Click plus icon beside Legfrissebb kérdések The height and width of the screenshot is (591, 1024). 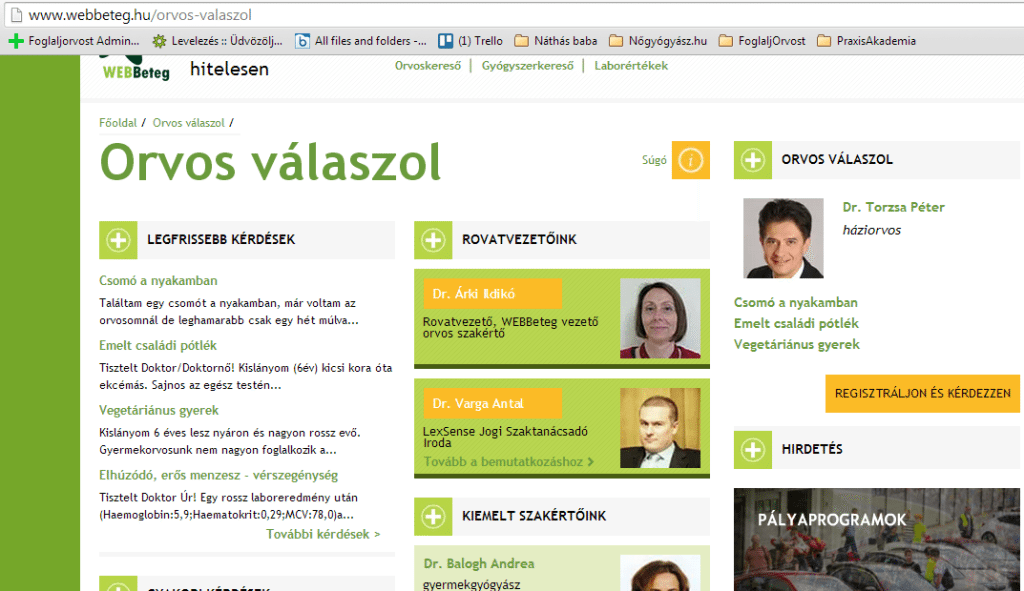118,240
